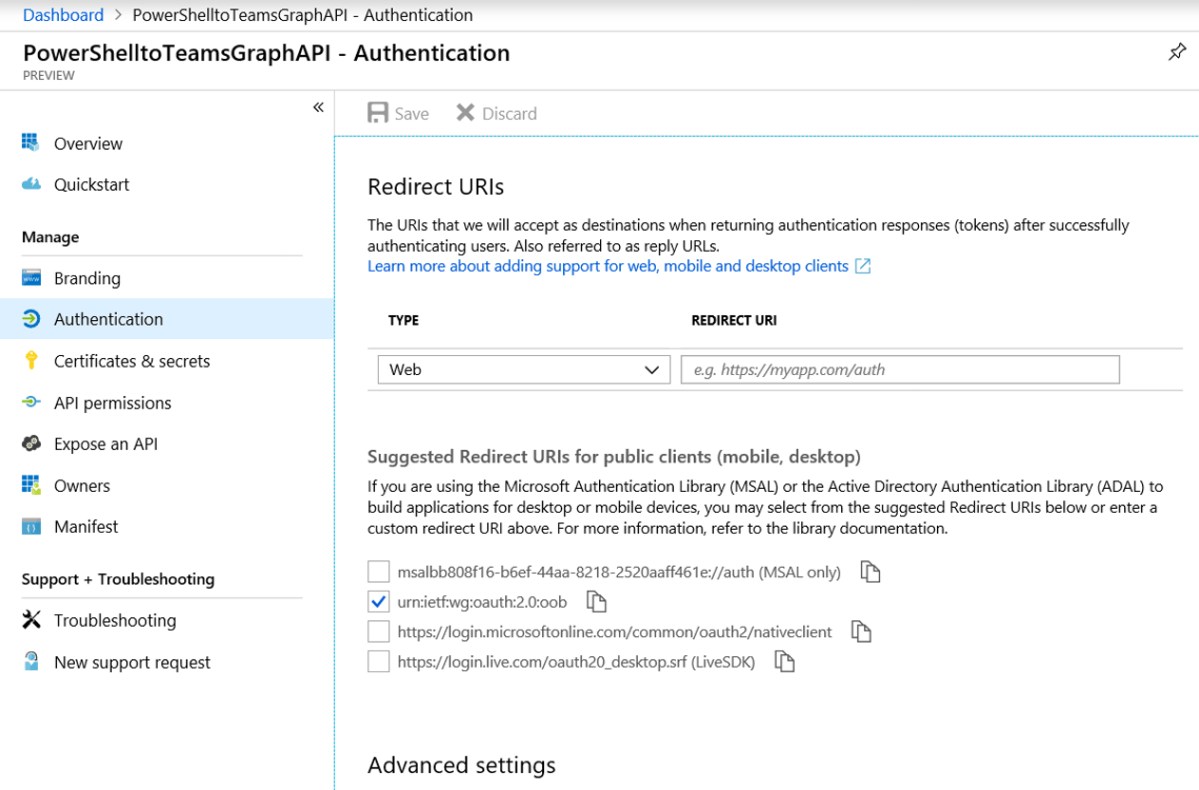
Task: Click the Certificates & secrets key icon
Action: tap(32, 361)
